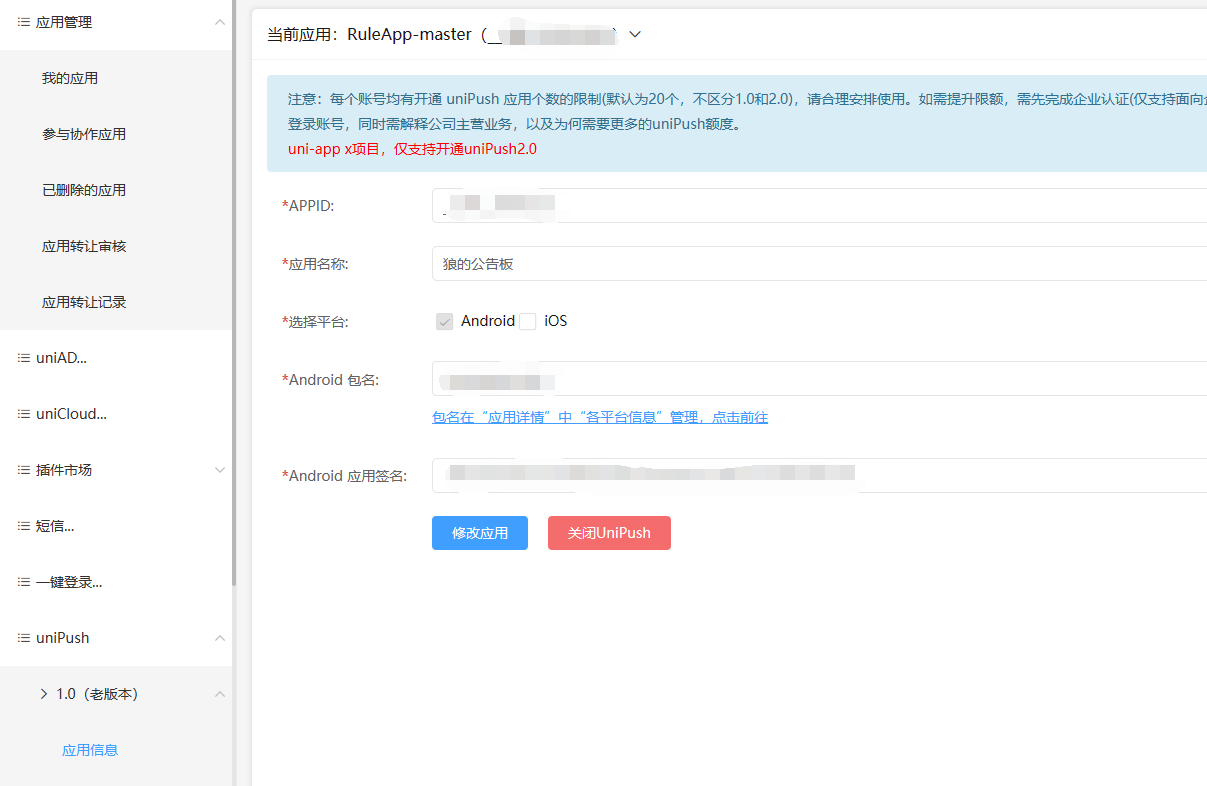This screenshot has width=1207, height=786.
Task: Expand the 插件市场 menu chevron
Action: click(221, 470)
